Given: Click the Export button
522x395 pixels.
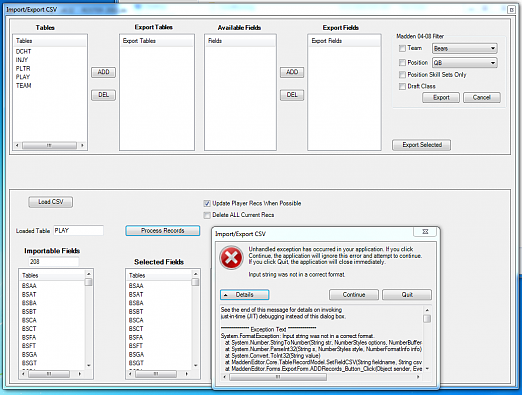Looking at the screenshot, I should pos(441,98).
